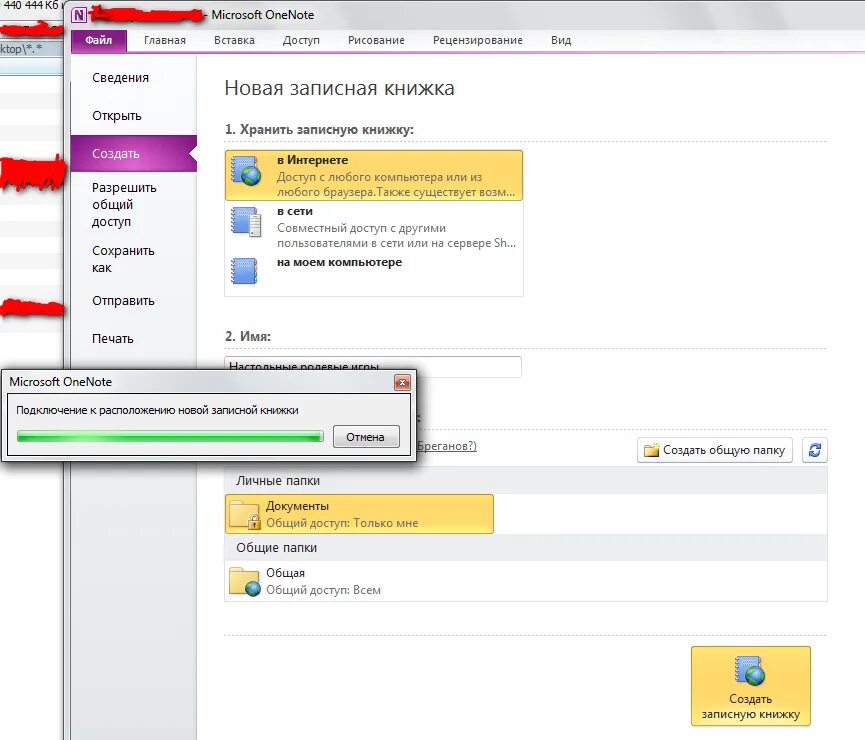Click 'Общий доступ: Только мне' text

click(x=342, y=523)
